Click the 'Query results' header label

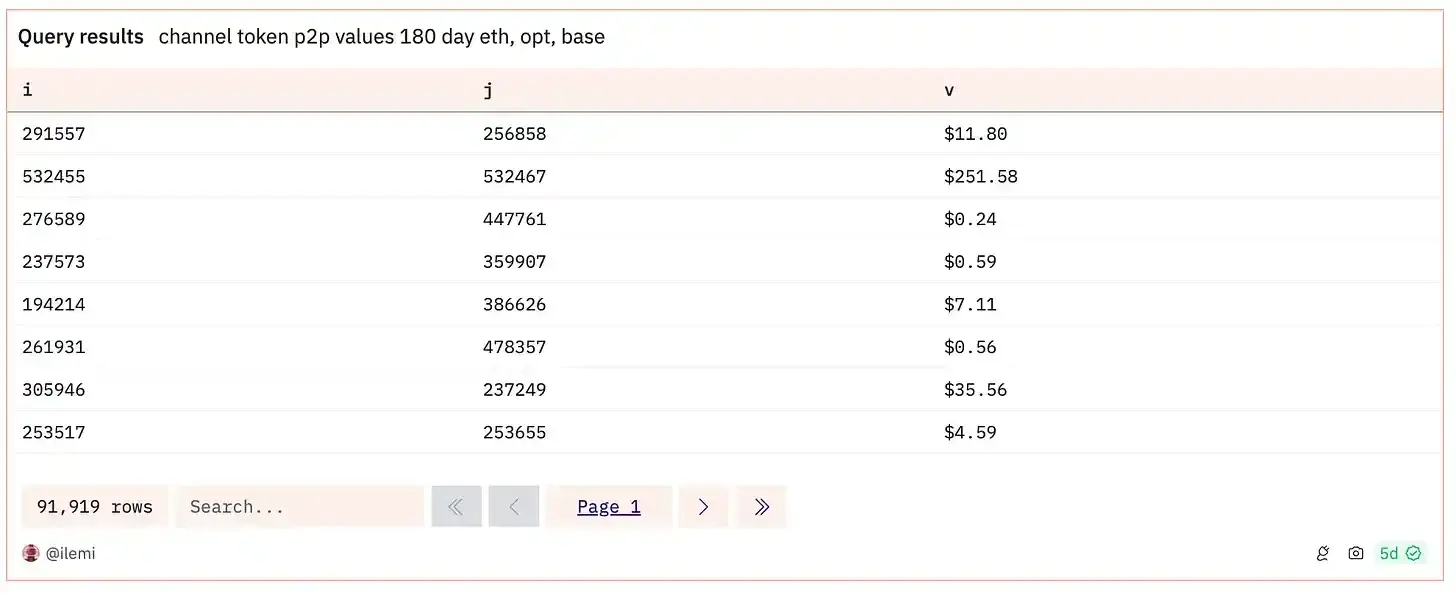[80, 36]
